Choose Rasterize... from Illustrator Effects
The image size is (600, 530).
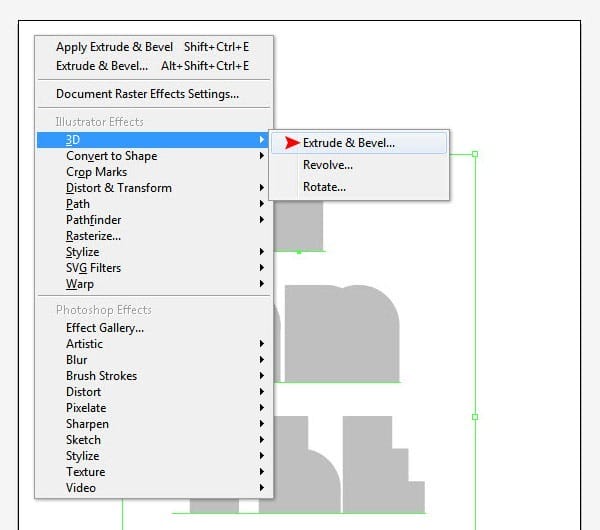tap(93, 236)
